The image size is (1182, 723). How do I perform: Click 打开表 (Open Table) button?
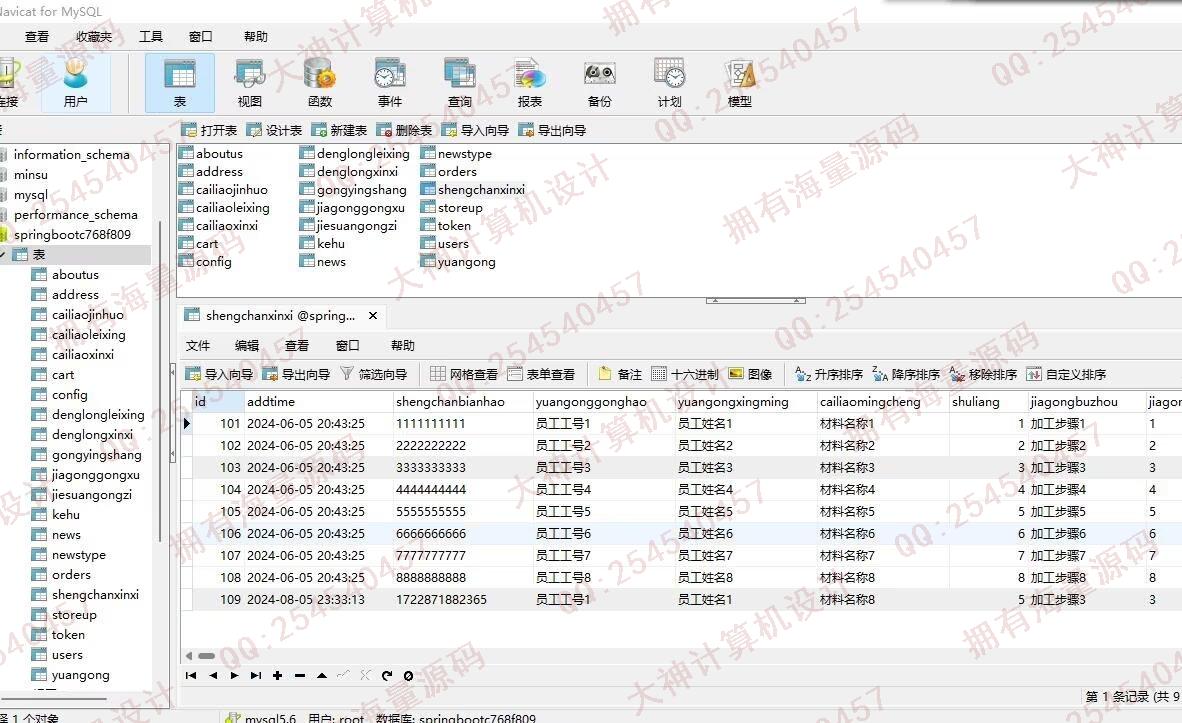click(x=210, y=130)
